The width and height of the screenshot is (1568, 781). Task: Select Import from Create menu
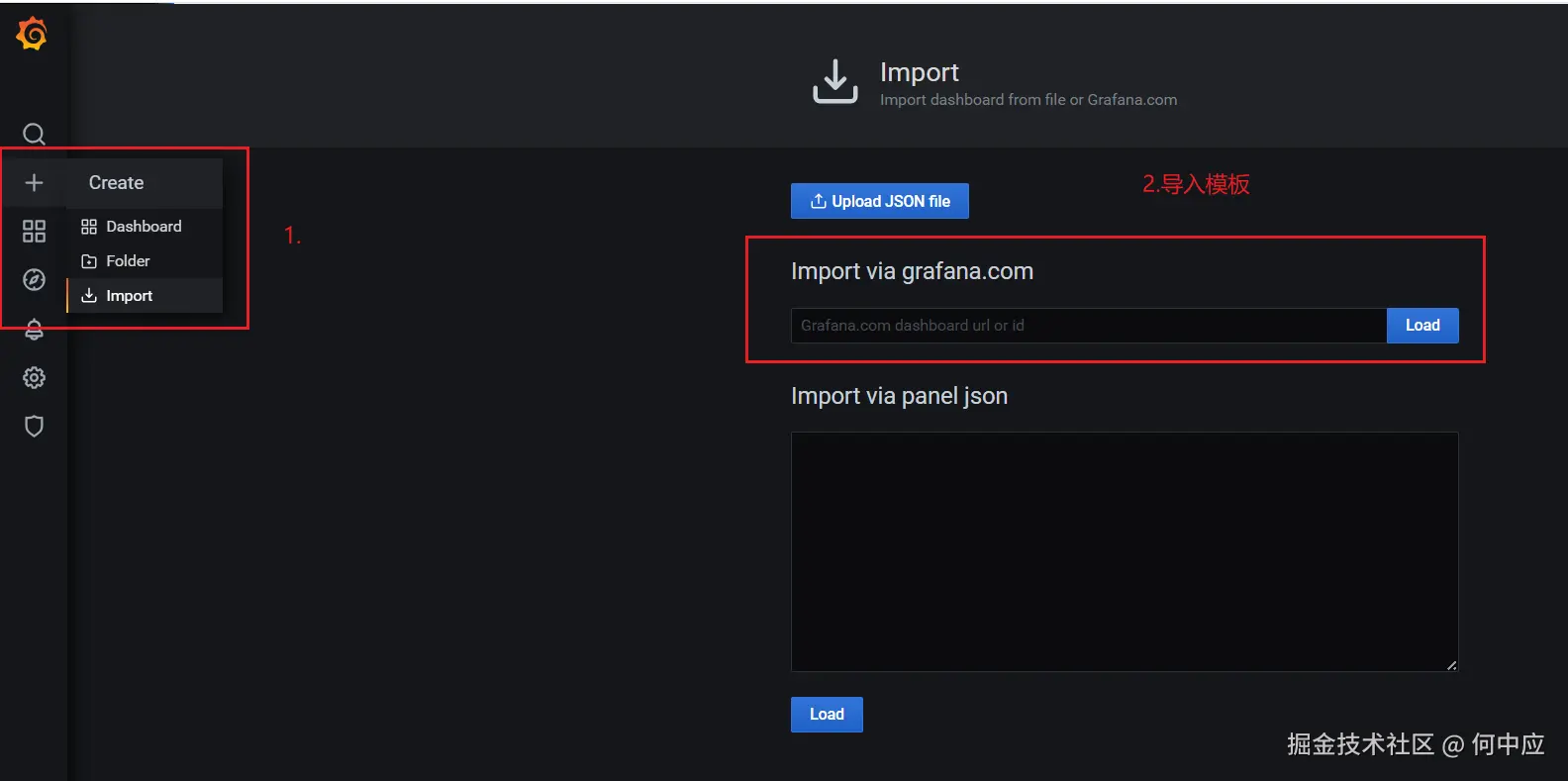pyautogui.click(x=145, y=296)
